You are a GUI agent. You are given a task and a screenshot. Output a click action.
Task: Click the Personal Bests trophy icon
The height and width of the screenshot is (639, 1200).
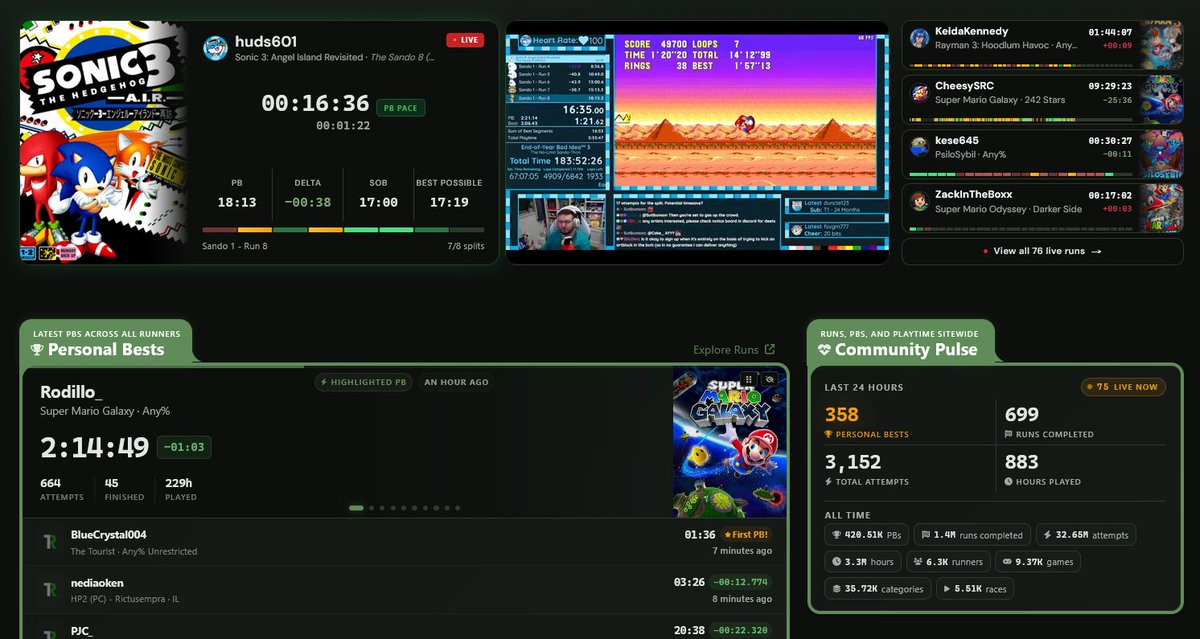37,350
